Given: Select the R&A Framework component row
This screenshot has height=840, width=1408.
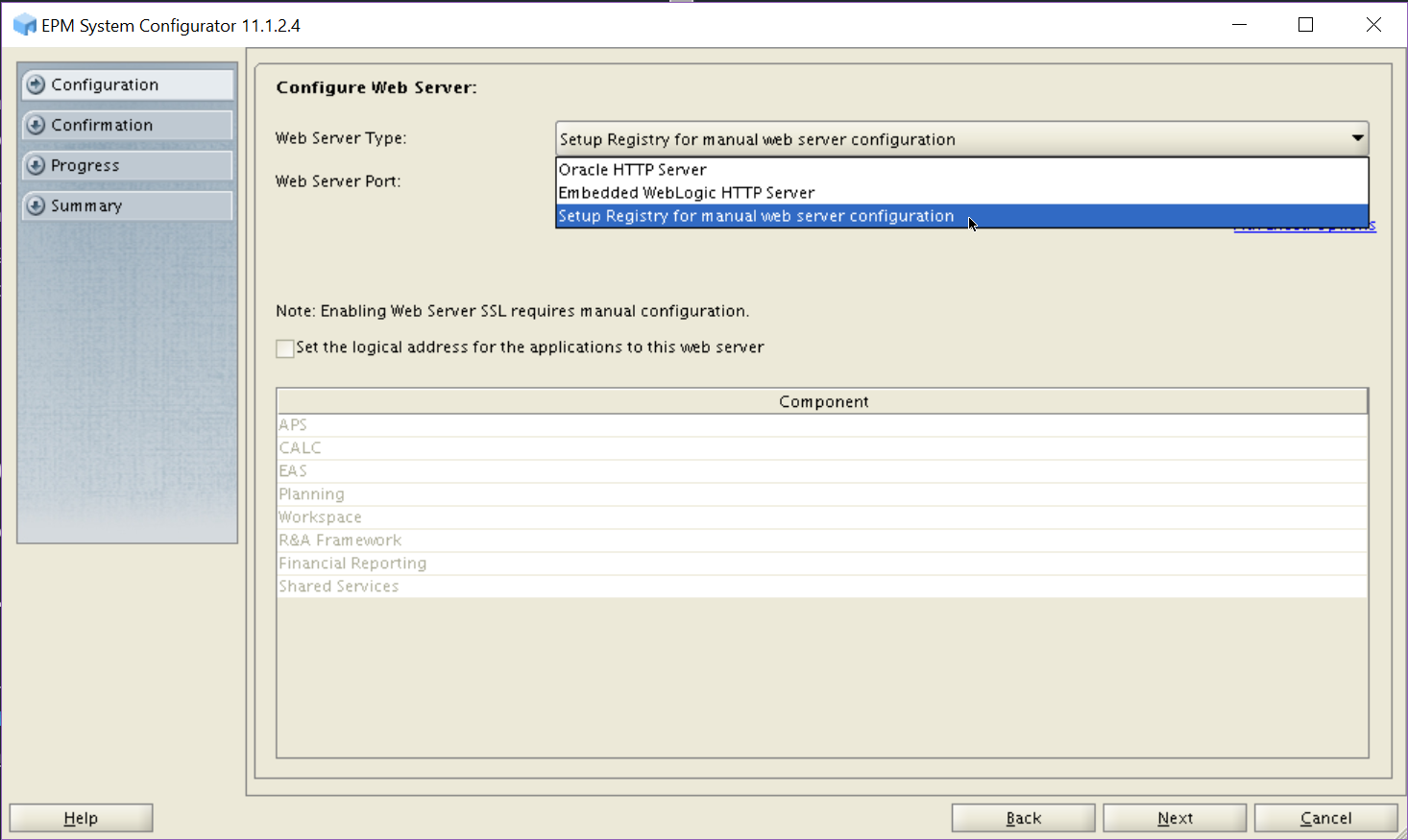Looking at the screenshot, I should click(x=823, y=540).
